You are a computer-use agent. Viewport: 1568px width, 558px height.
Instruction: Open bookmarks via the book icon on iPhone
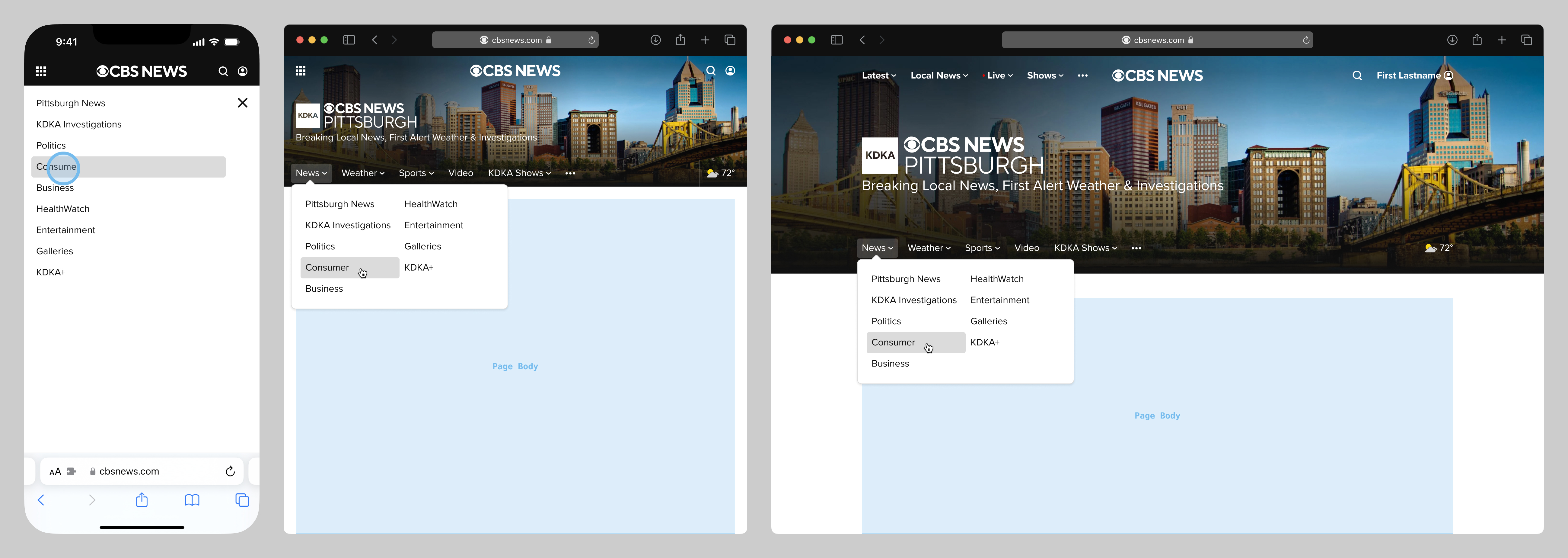[192, 499]
